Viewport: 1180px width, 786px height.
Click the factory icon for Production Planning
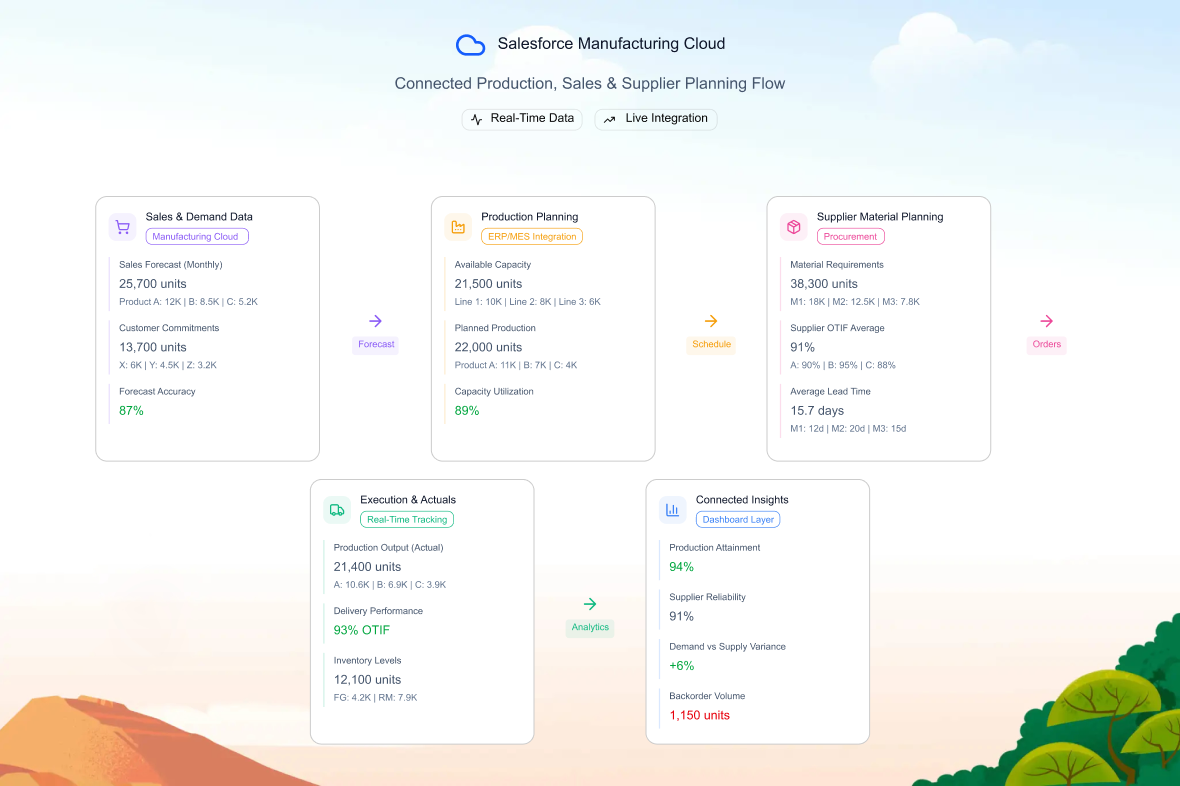[458, 227]
